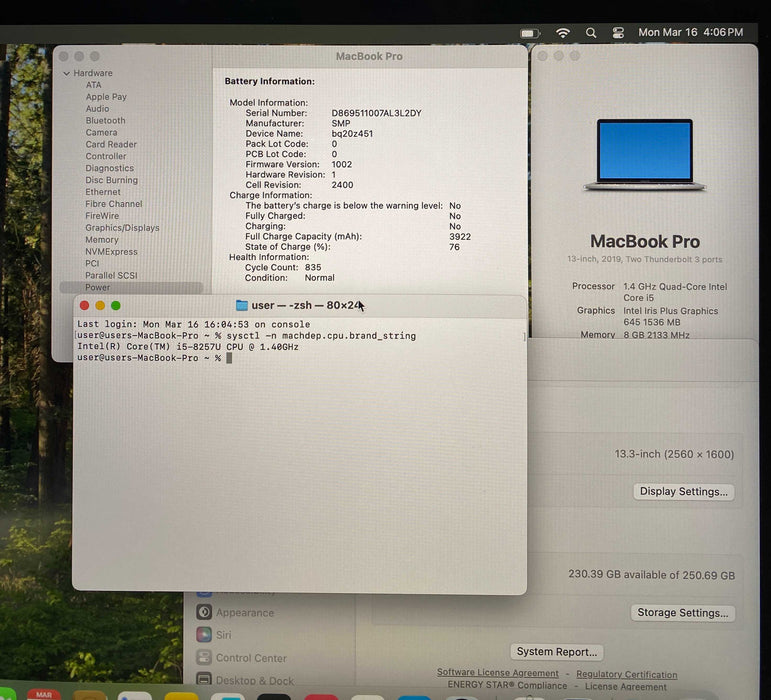The image size is (771, 700).
Task: Select Parallel SCSI in hardware list
Action: click(x=111, y=275)
